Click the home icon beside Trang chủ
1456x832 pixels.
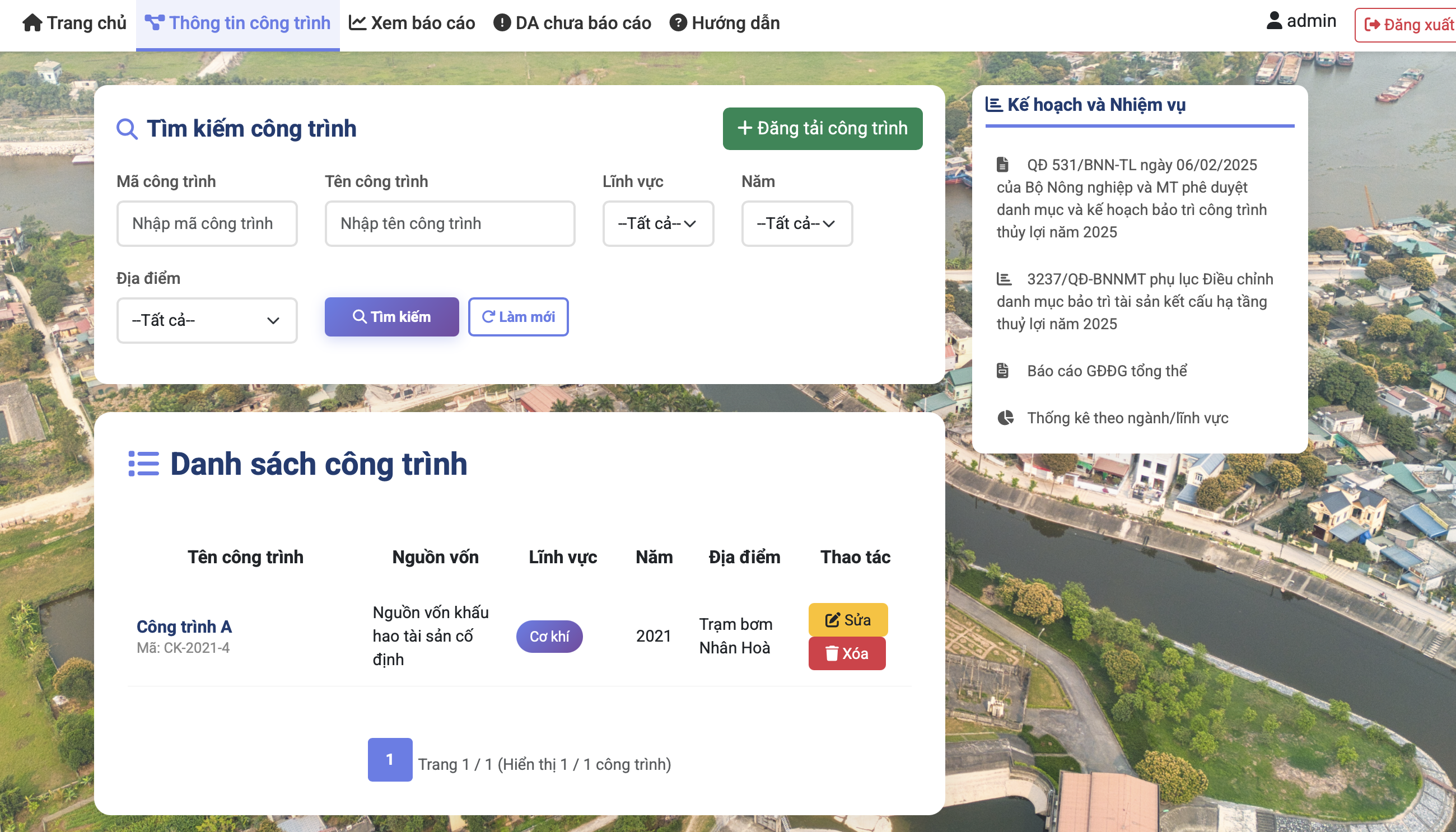click(32, 23)
